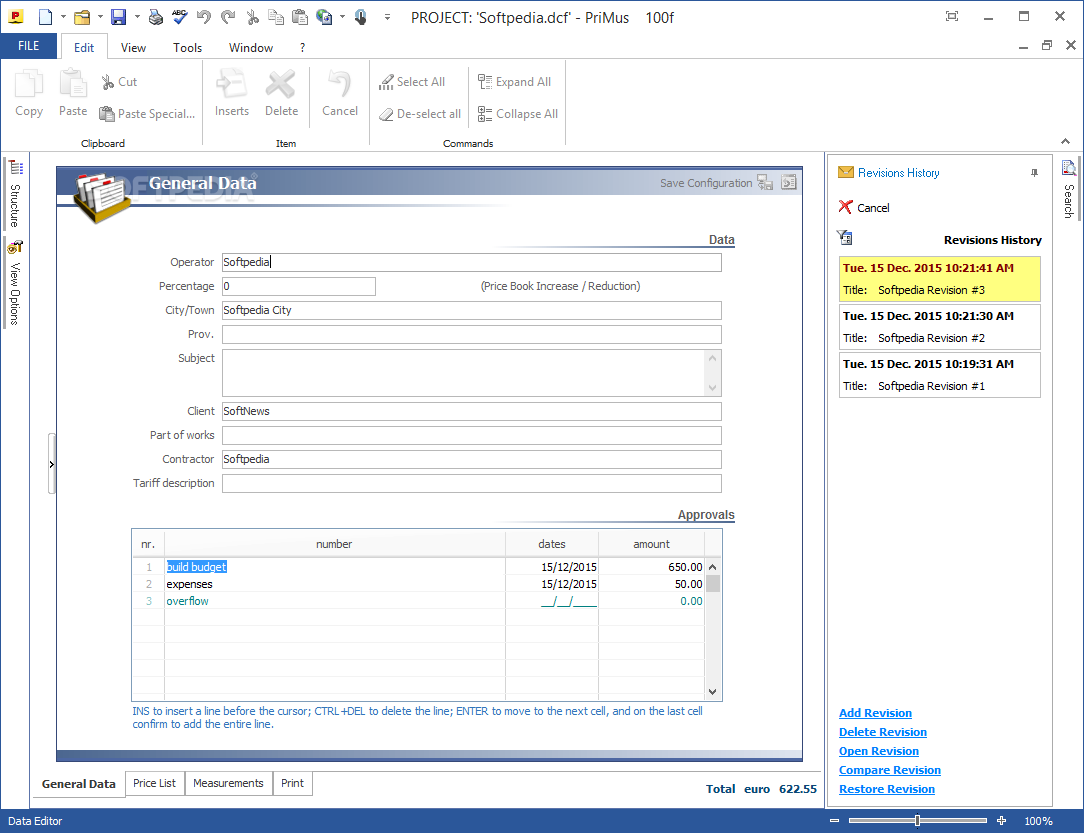
Task: Click the Cancel ribbon button
Action: pos(339,93)
